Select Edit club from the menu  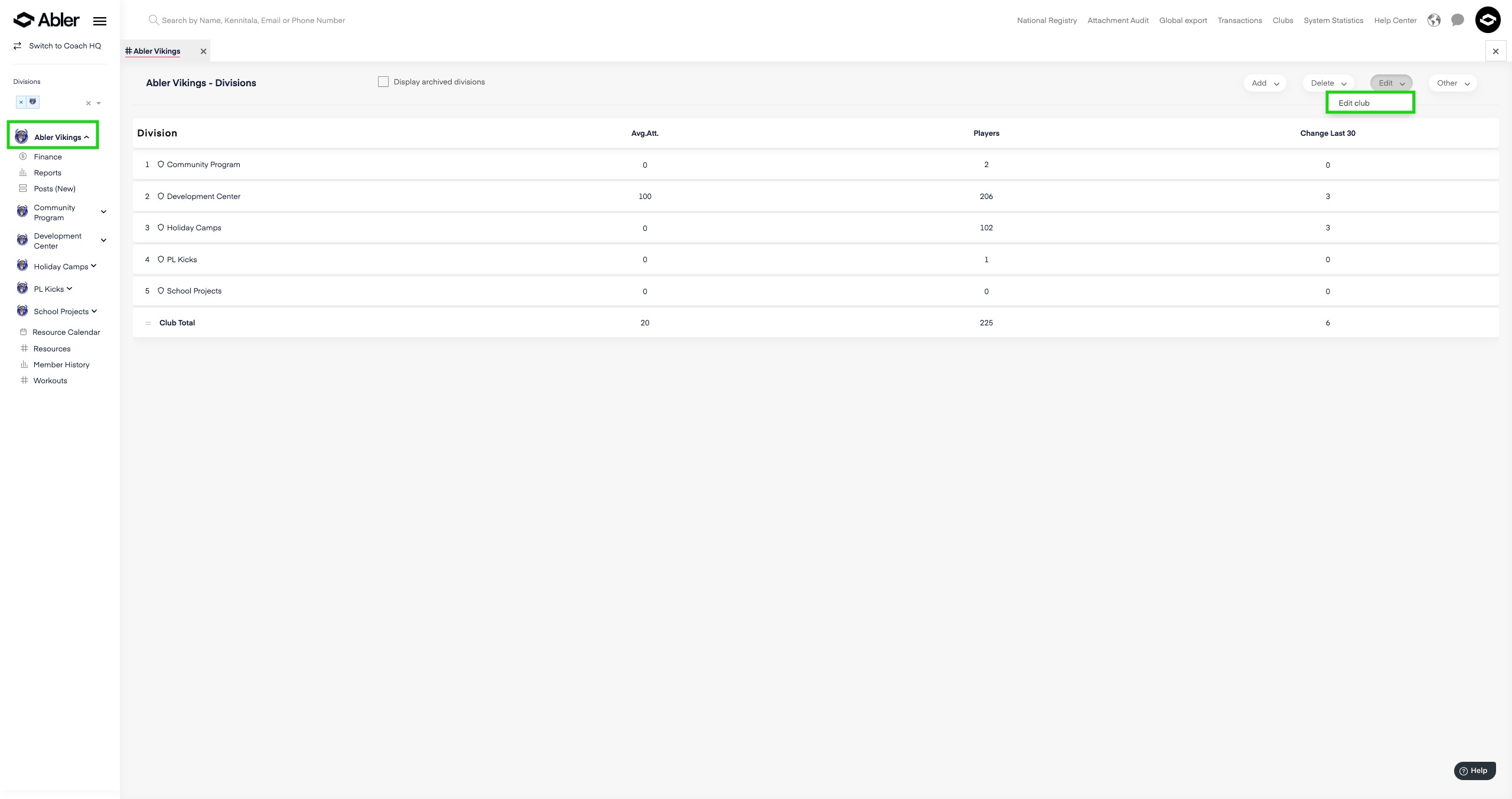(1354, 103)
